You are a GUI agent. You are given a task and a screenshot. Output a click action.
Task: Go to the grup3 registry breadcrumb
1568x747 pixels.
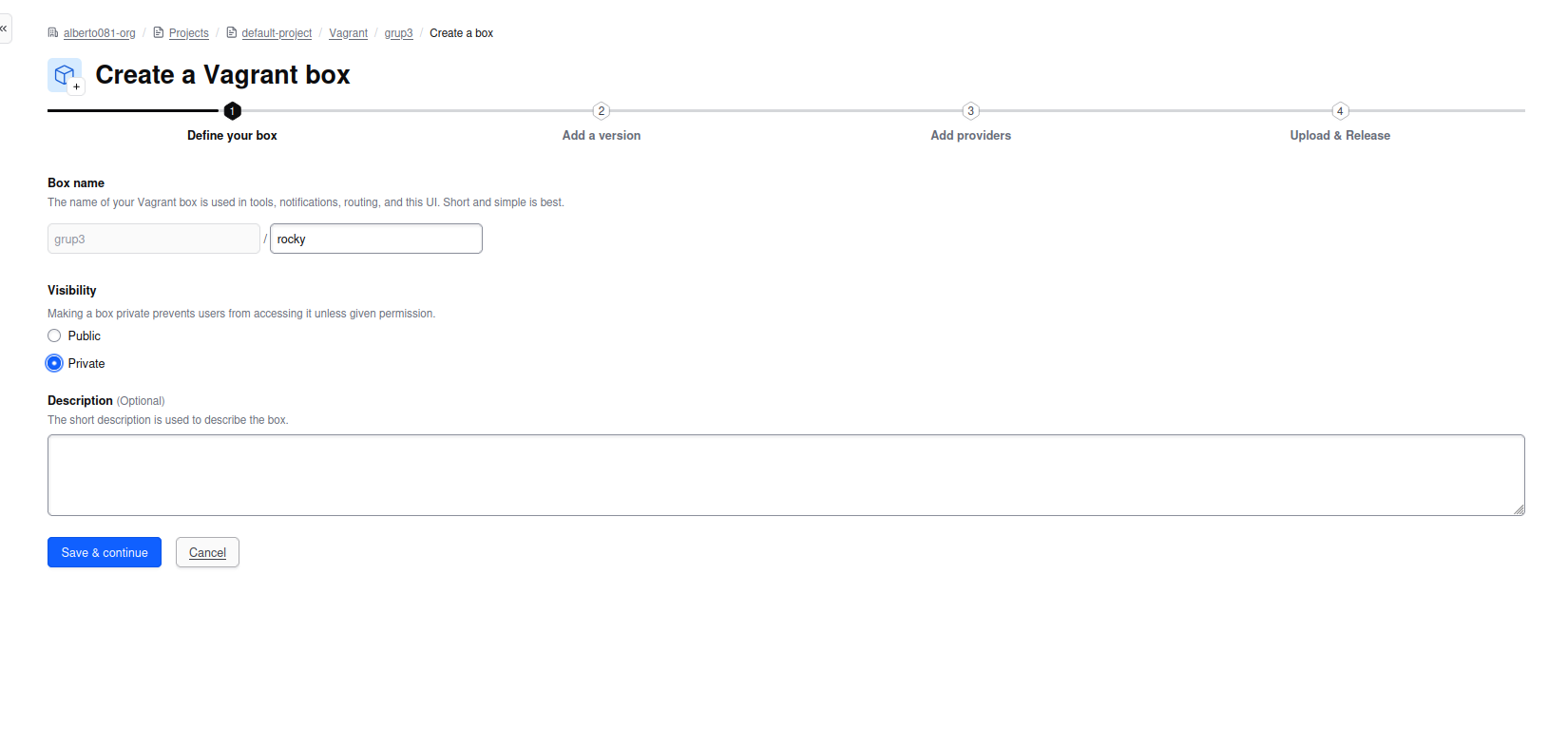pyautogui.click(x=398, y=33)
